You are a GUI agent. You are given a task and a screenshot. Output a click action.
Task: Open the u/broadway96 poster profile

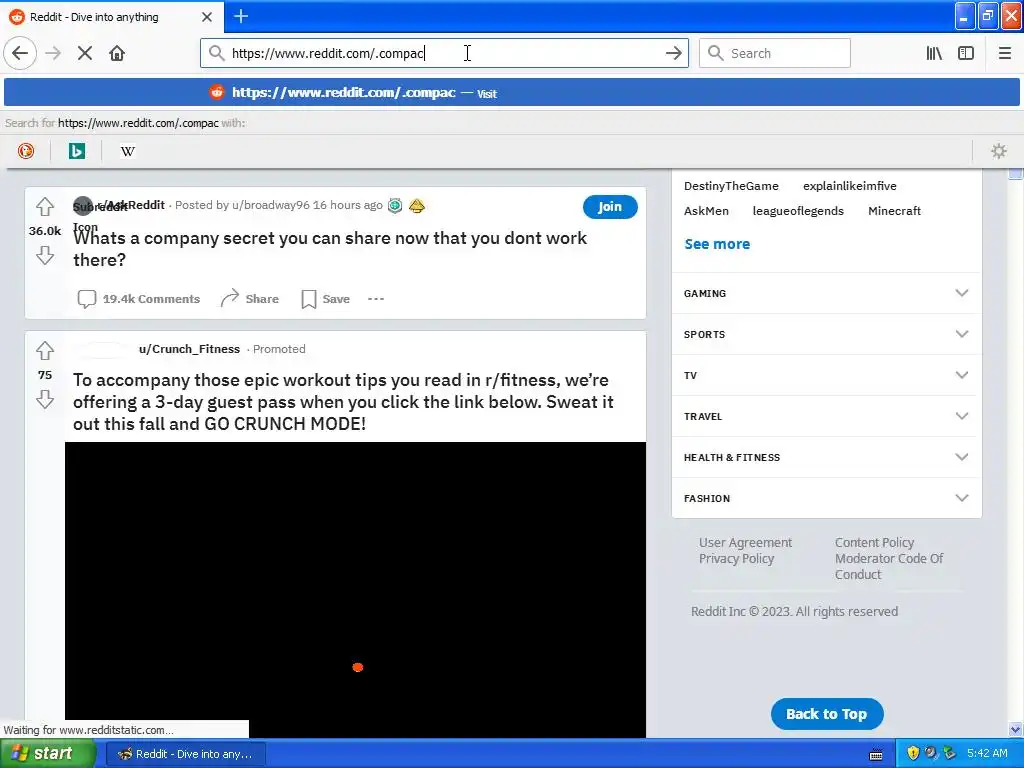pos(270,205)
